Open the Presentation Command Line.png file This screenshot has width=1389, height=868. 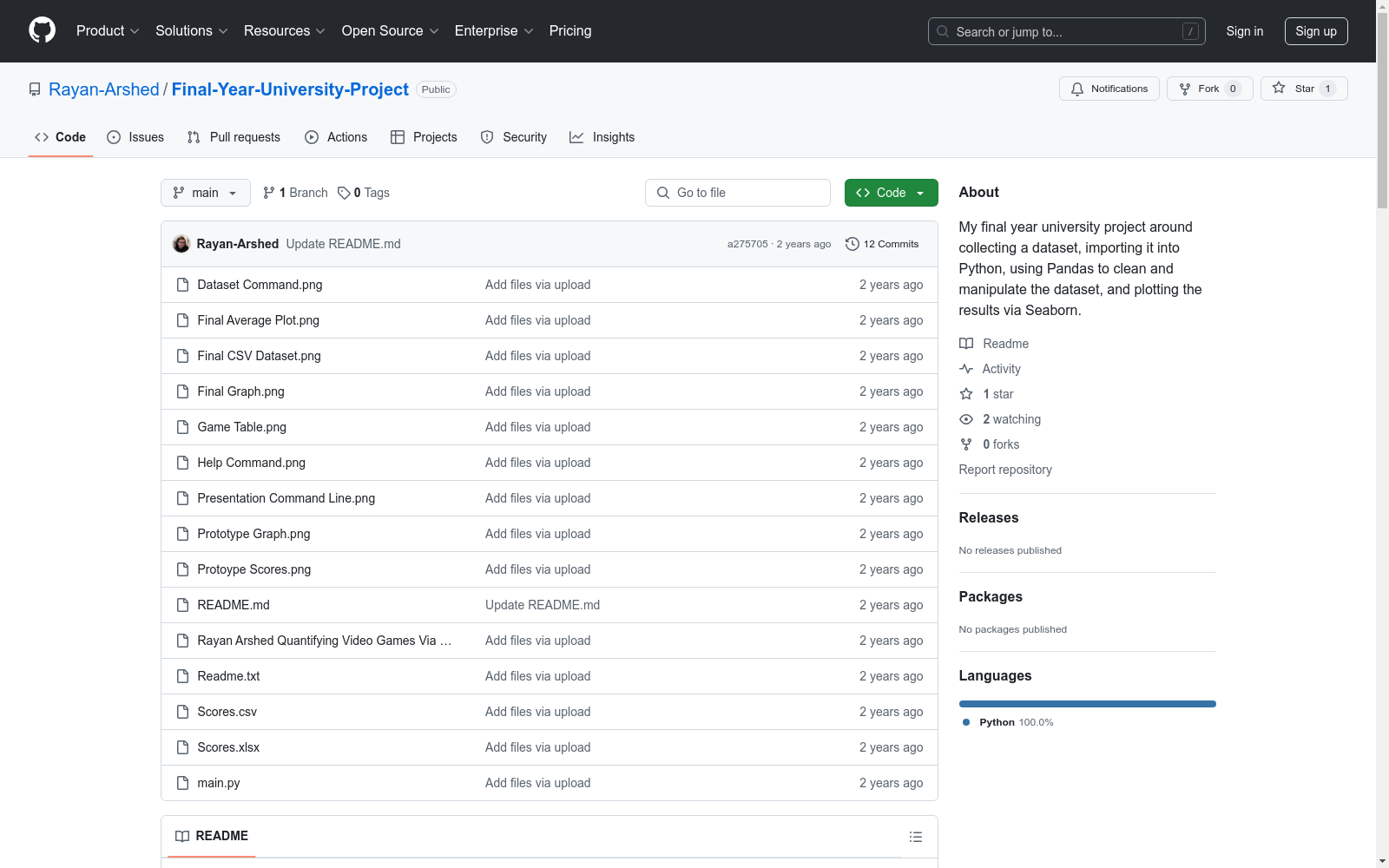pyautogui.click(x=286, y=498)
